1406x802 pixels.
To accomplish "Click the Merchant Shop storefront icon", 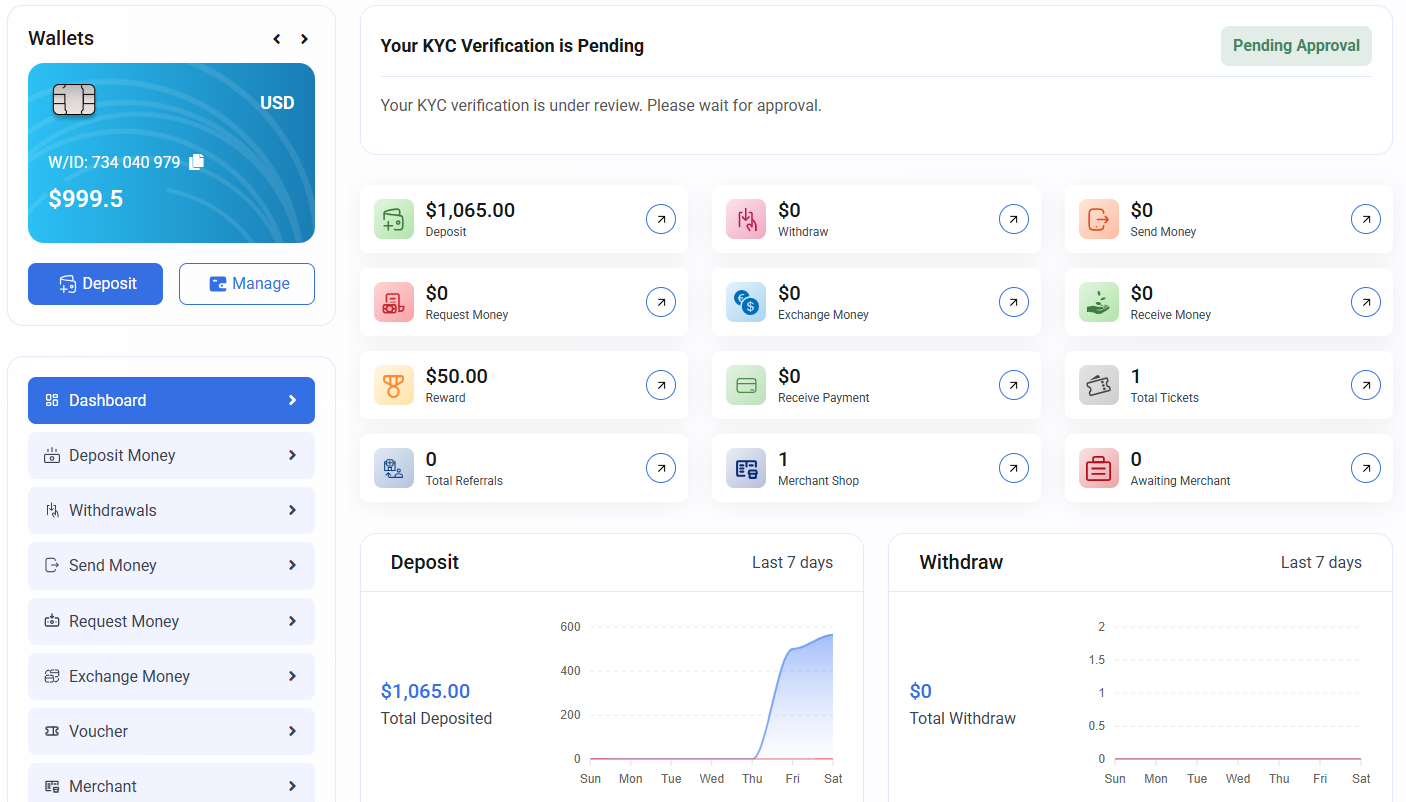I will coord(746,468).
